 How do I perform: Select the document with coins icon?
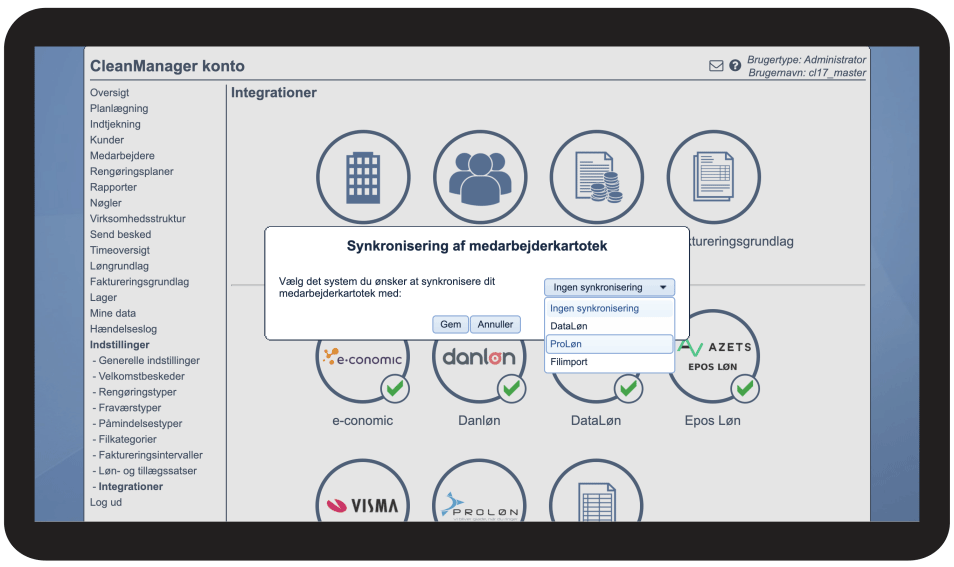click(597, 177)
